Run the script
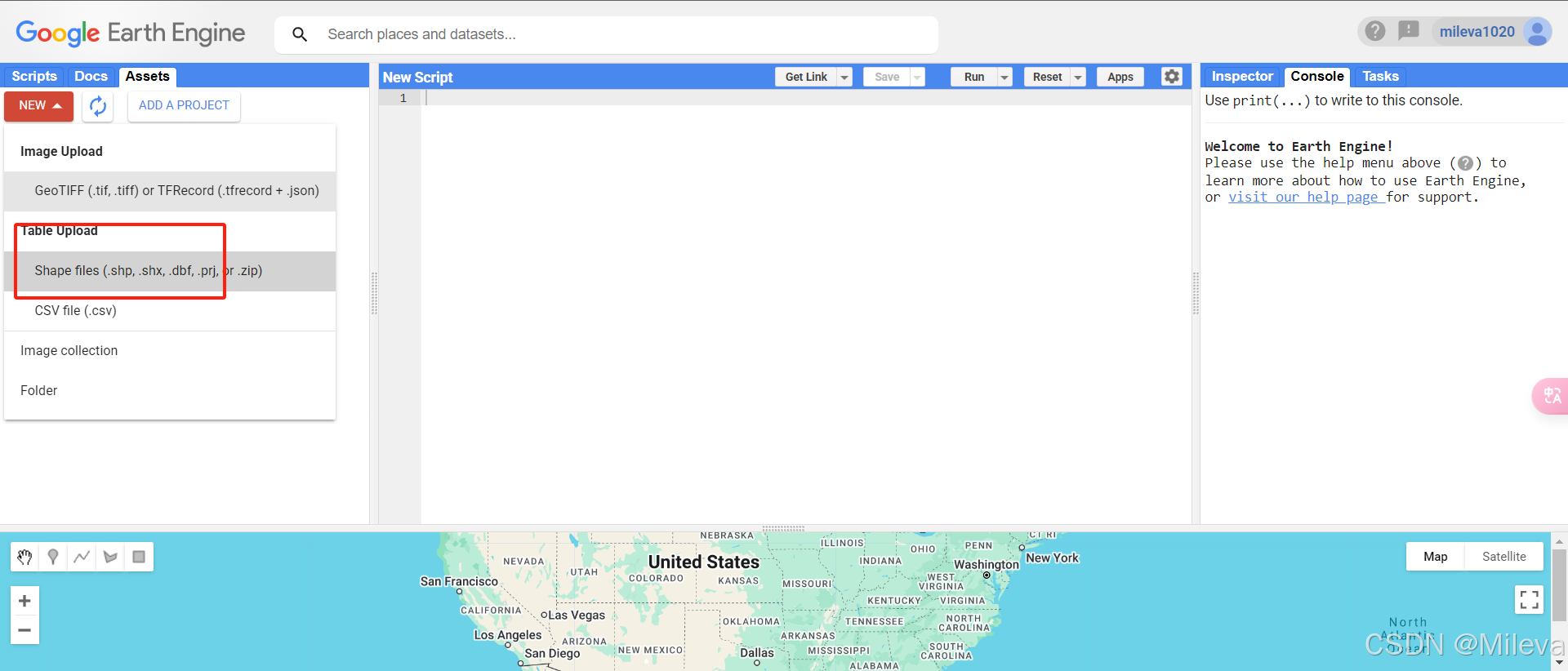The width and height of the screenshot is (1568, 671). (974, 77)
